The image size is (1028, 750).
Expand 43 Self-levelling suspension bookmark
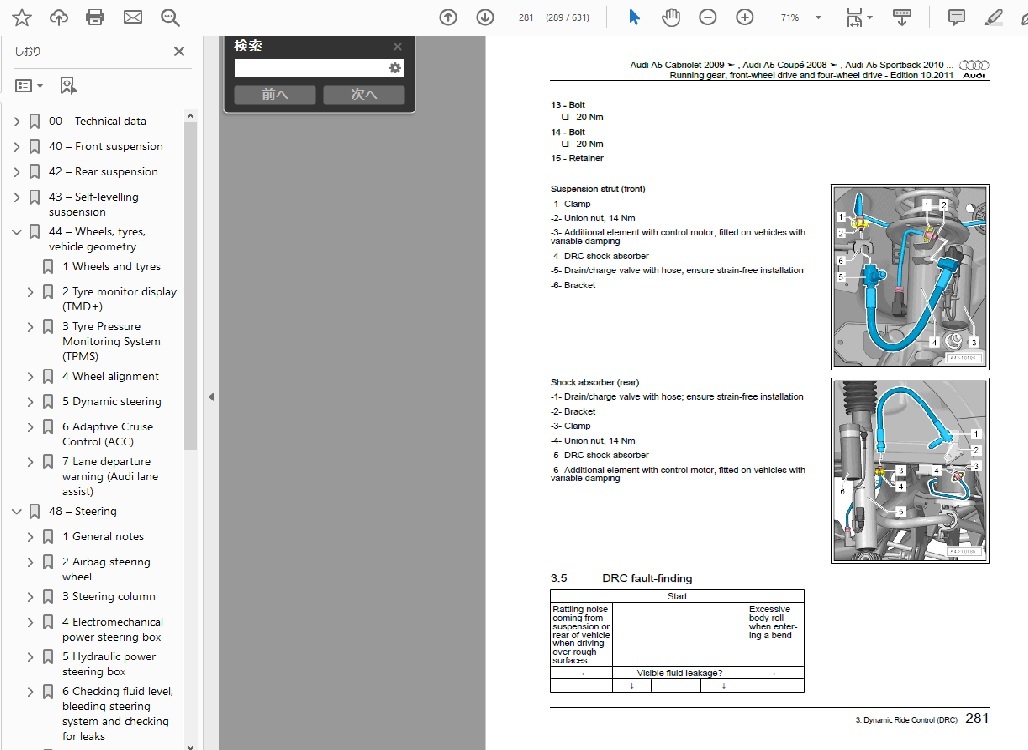17,197
